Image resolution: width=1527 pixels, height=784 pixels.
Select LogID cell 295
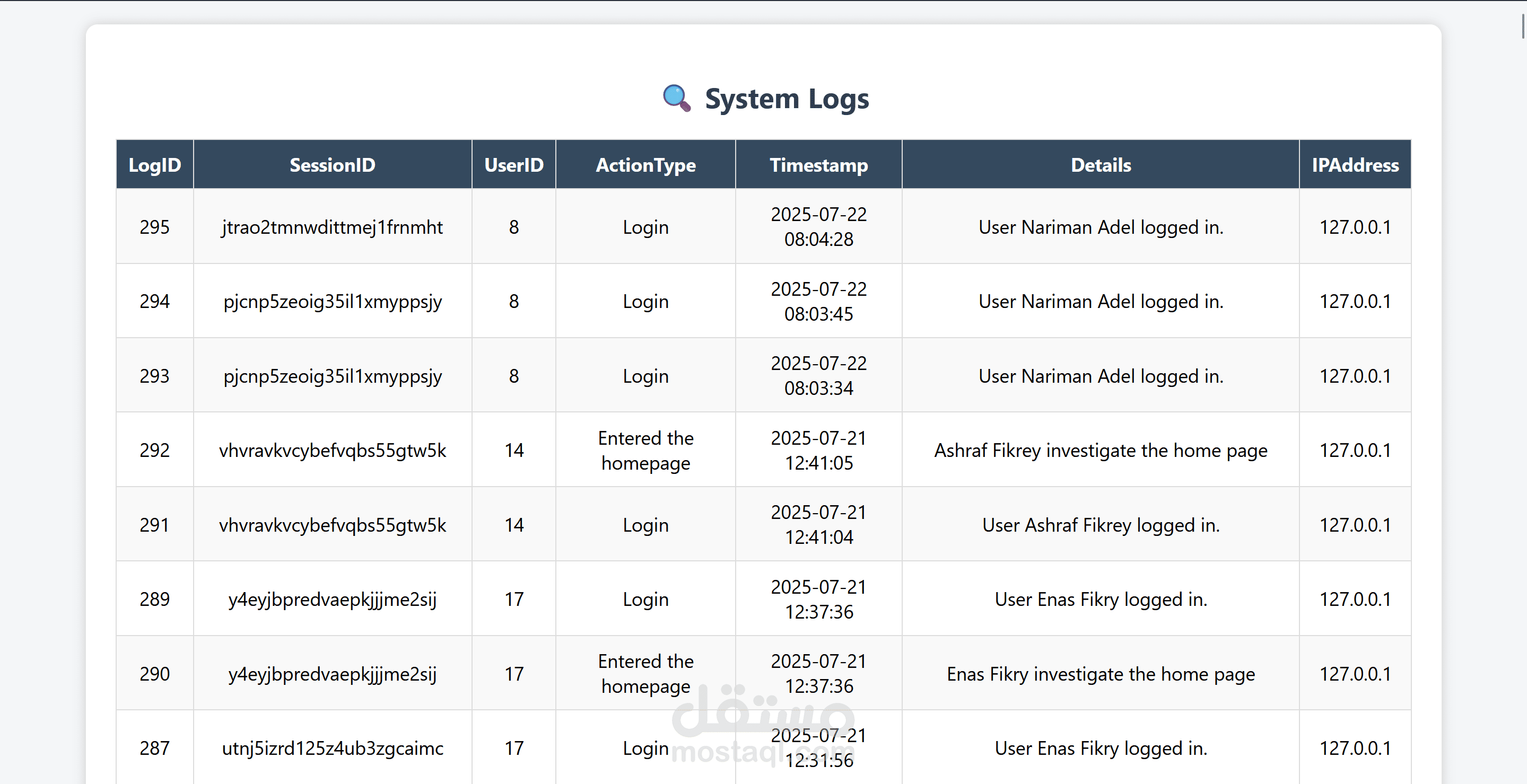[x=155, y=227]
